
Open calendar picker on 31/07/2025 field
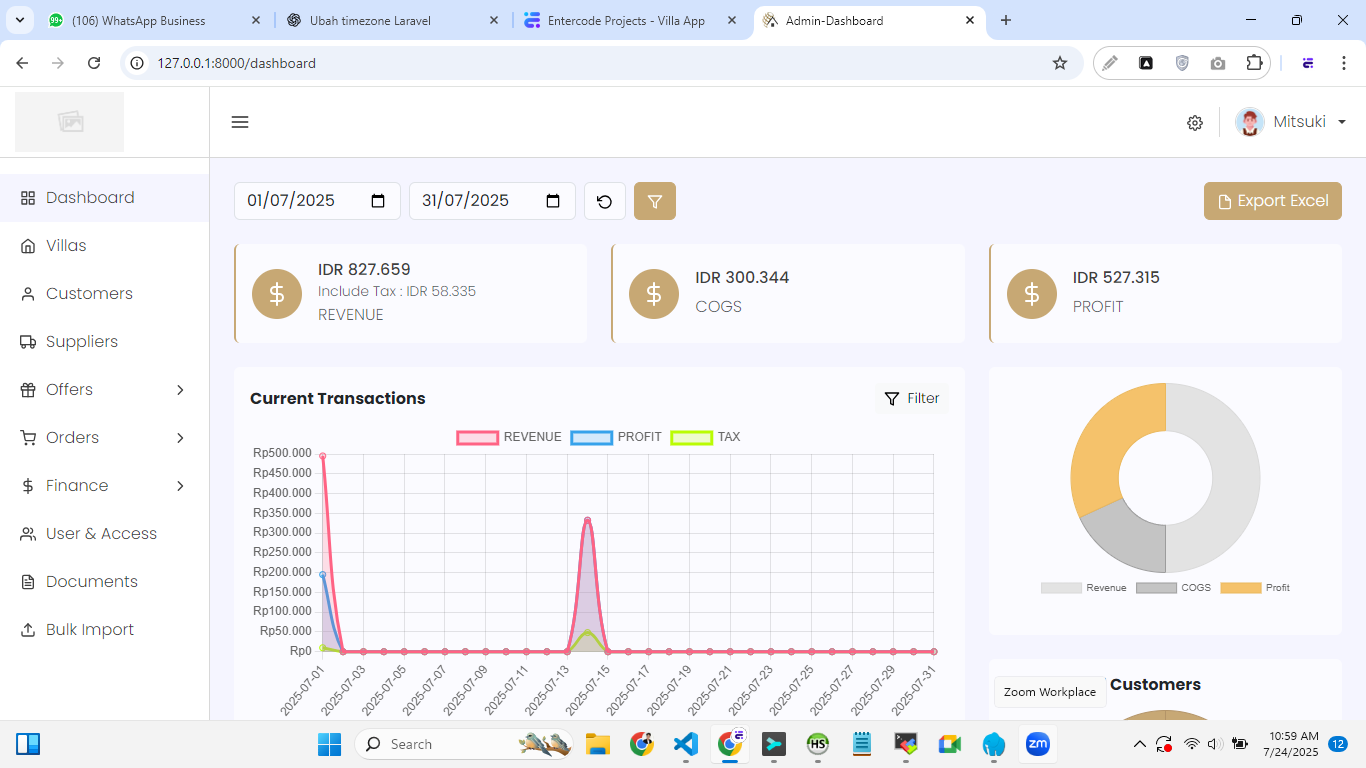tap(553, 201)
